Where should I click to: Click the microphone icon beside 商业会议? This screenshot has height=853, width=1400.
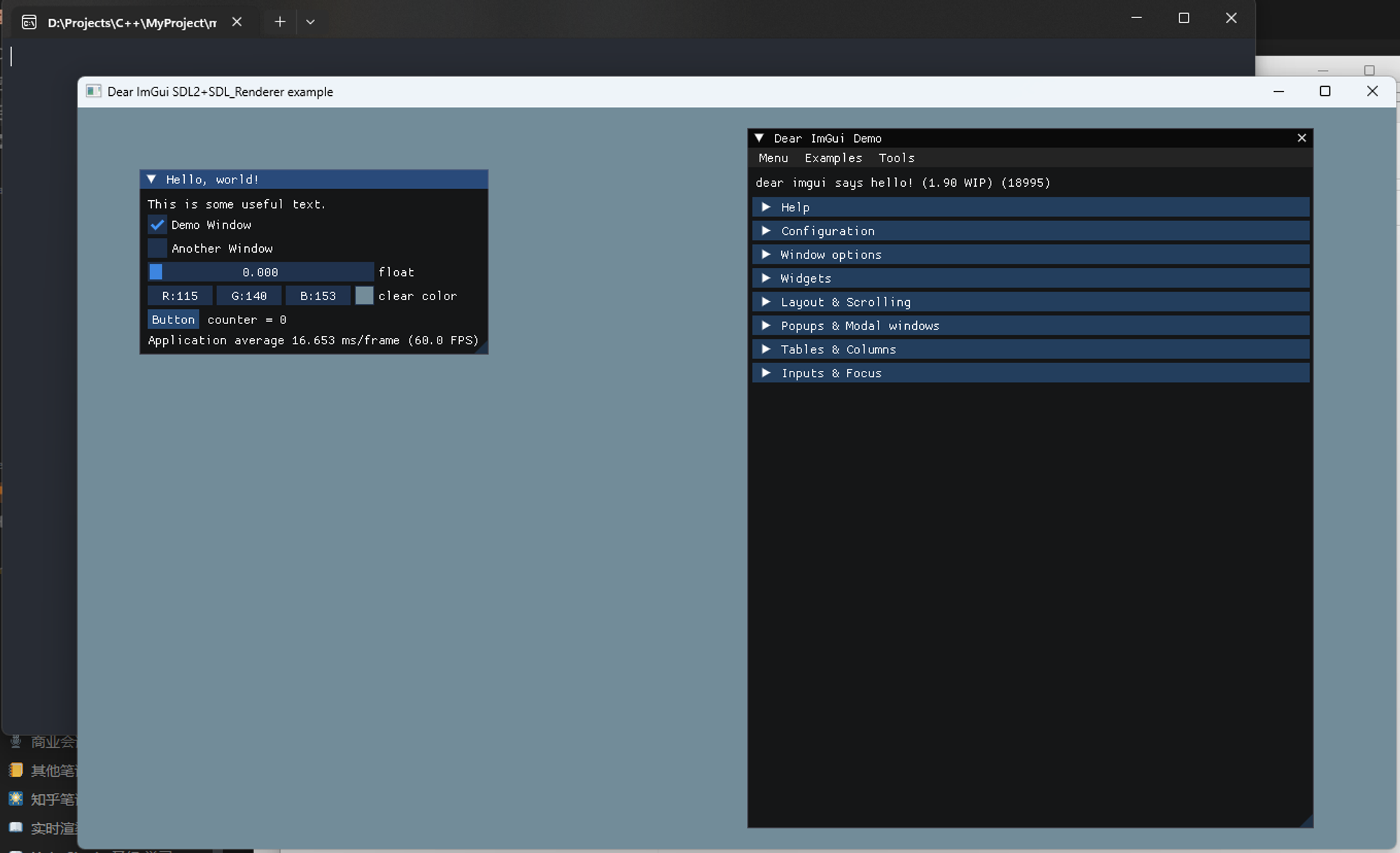[15, 741]
